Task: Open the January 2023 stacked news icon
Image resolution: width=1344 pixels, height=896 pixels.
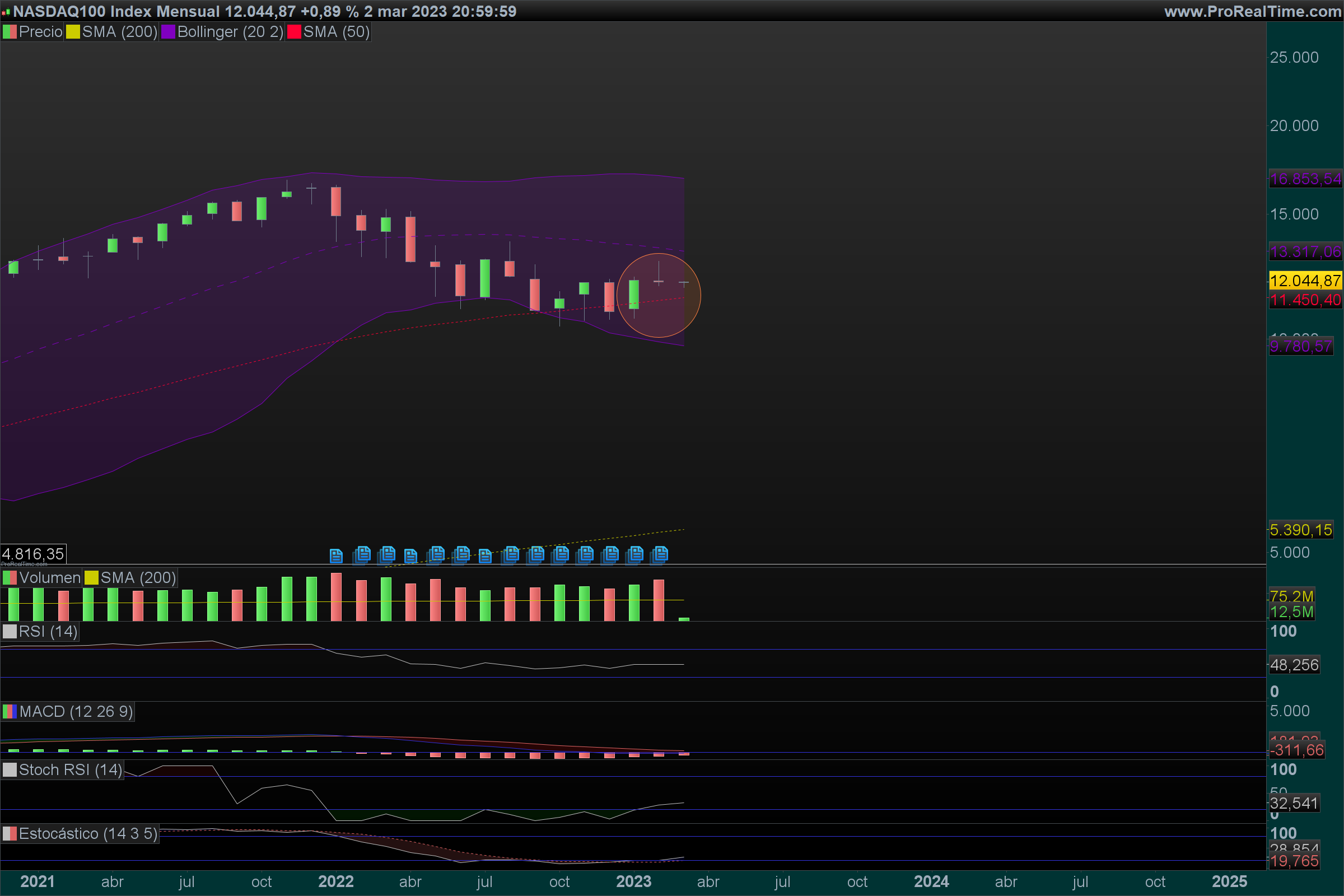Action: coord(635,554)
